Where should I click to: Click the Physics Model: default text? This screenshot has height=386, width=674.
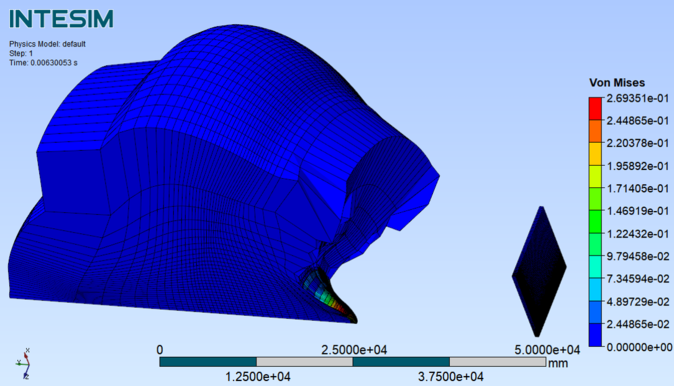[47, 44]
